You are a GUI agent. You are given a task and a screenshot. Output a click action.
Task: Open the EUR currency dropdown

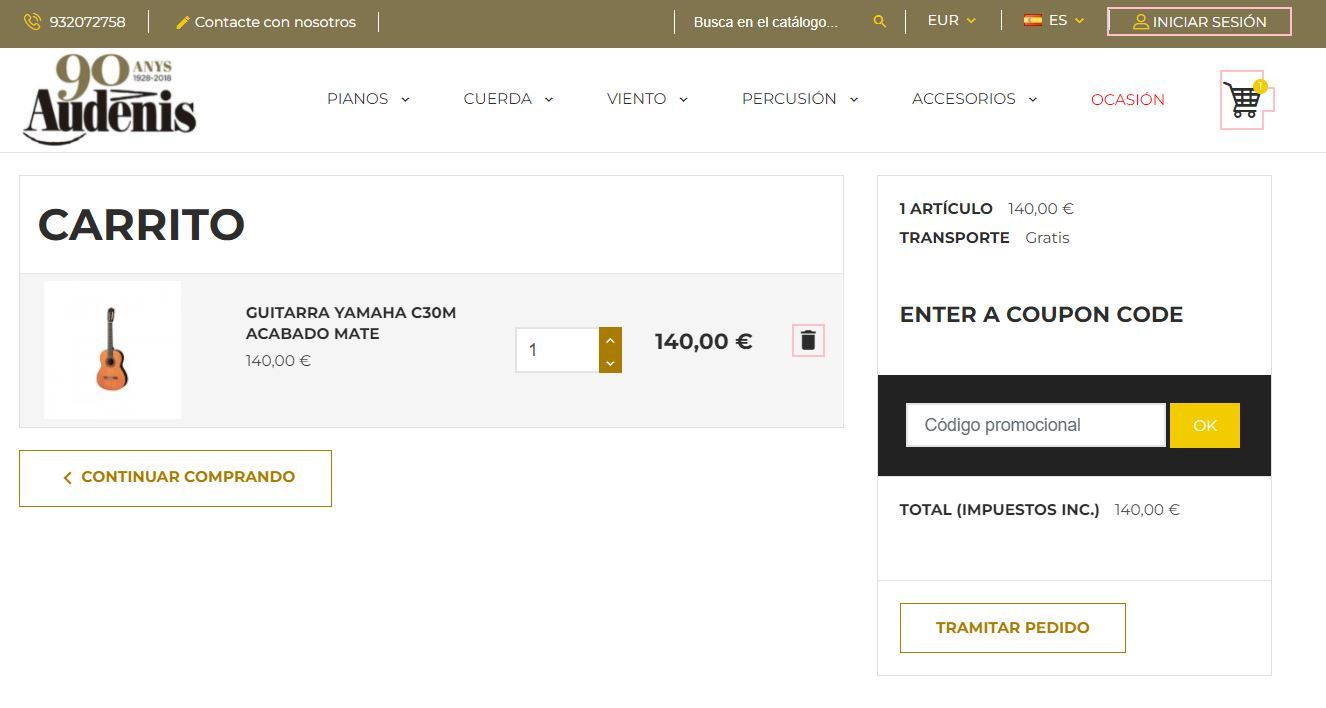pos(951,20)
